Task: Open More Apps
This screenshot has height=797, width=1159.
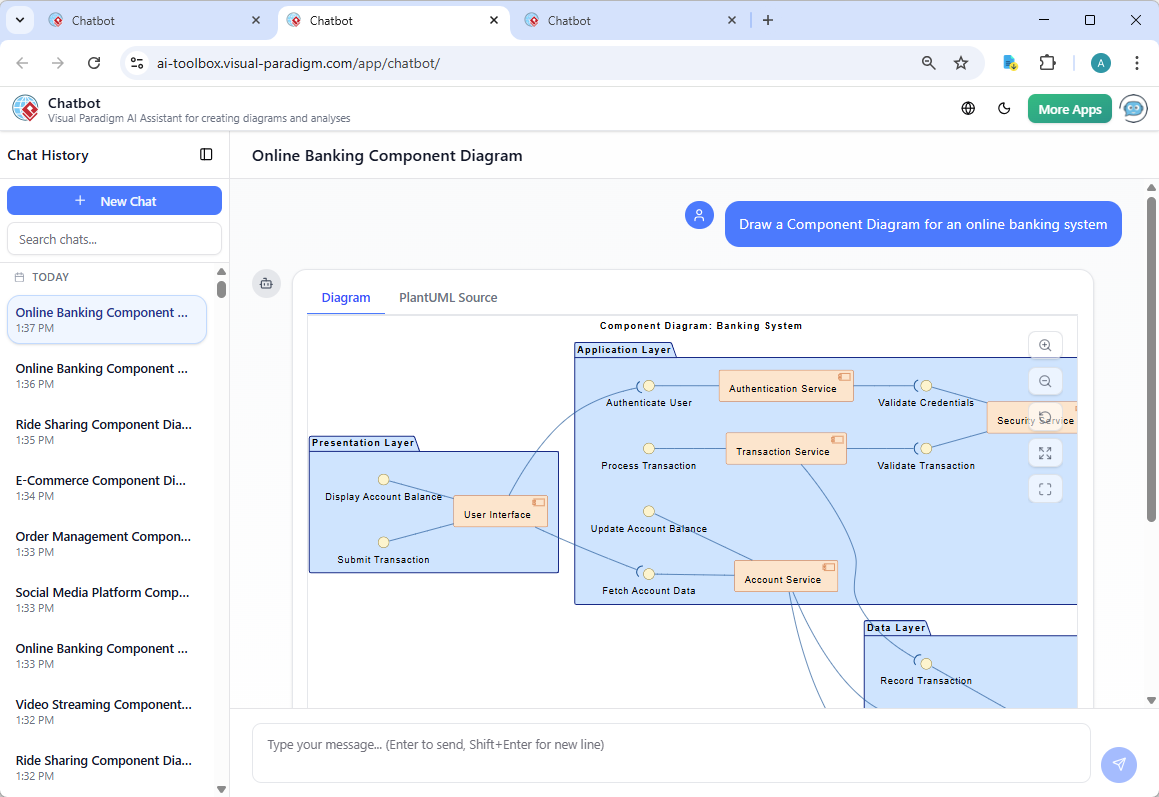Action: coord(1069,107)
